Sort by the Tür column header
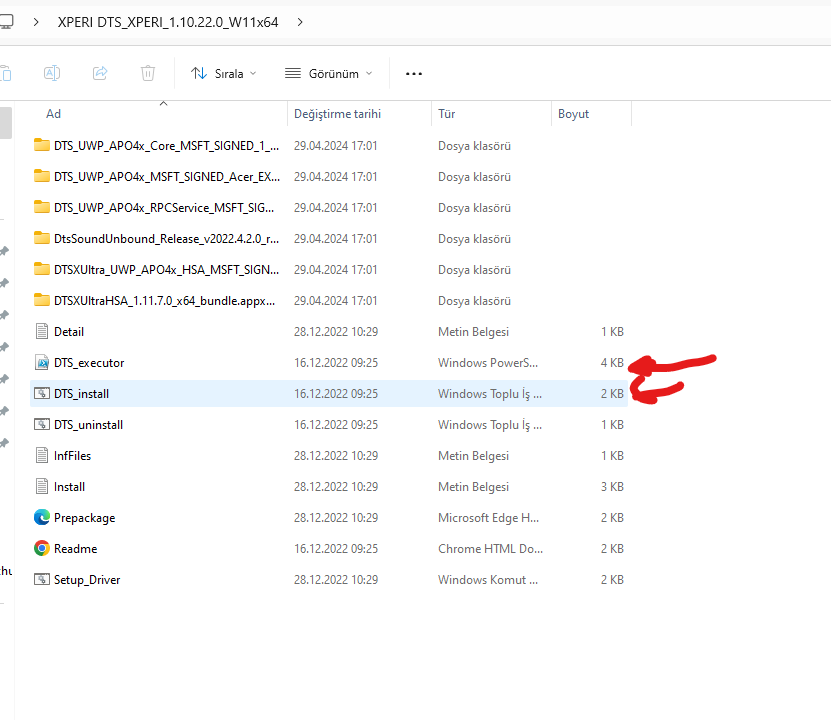 (x=446, y=114)
